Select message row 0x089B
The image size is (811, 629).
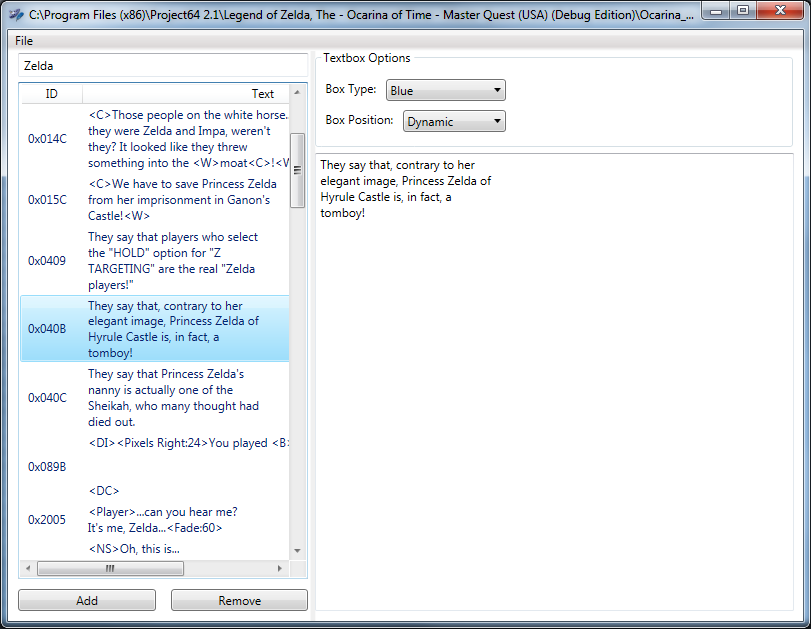155,467
